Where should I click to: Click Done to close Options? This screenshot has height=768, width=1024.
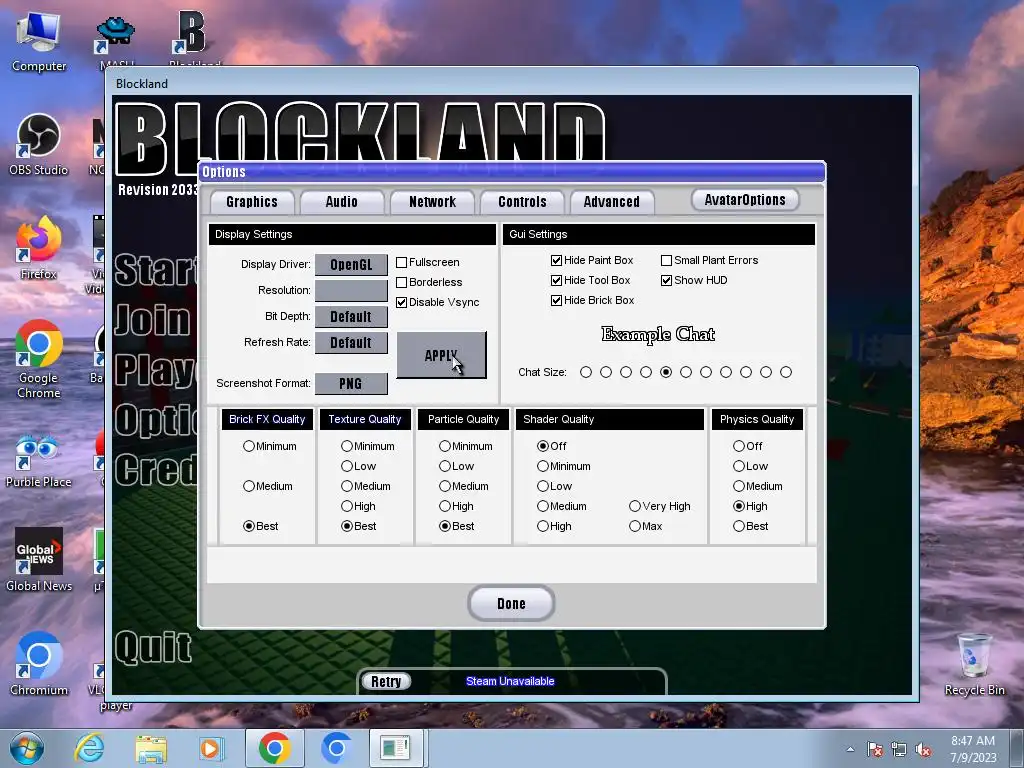tap(511, 603)
